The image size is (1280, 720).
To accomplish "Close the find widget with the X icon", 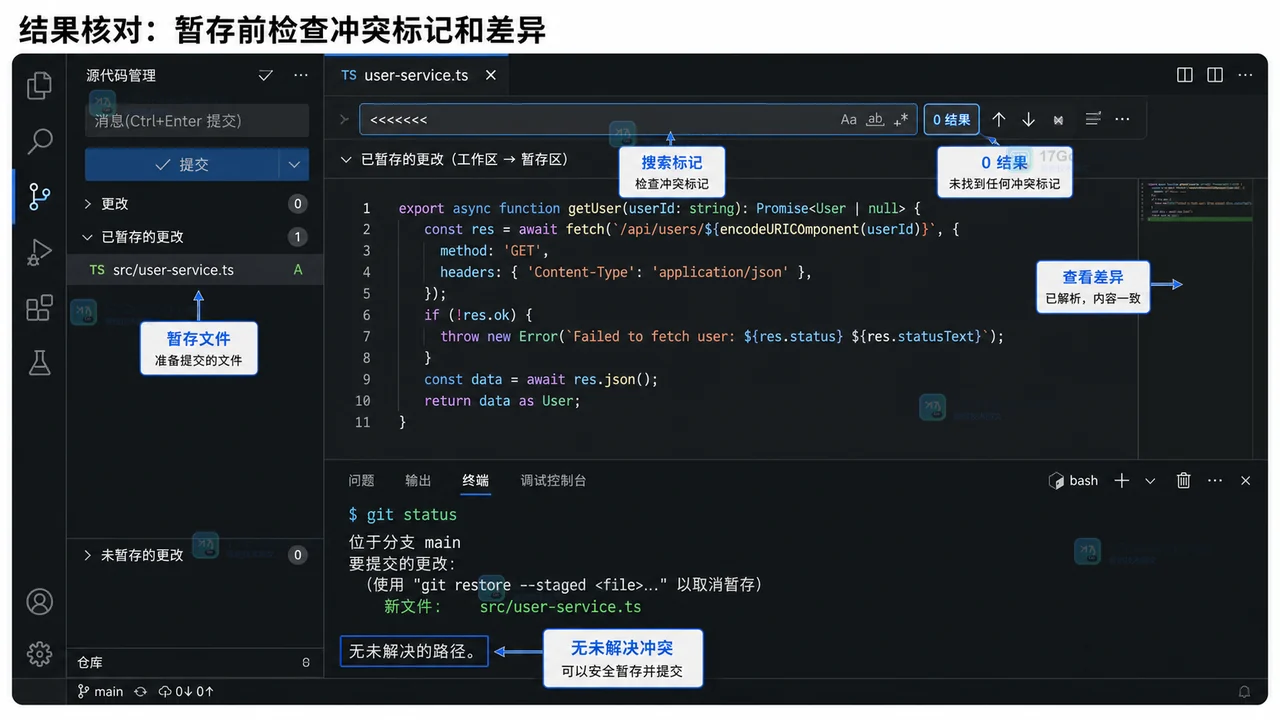I will (1058, 120).
